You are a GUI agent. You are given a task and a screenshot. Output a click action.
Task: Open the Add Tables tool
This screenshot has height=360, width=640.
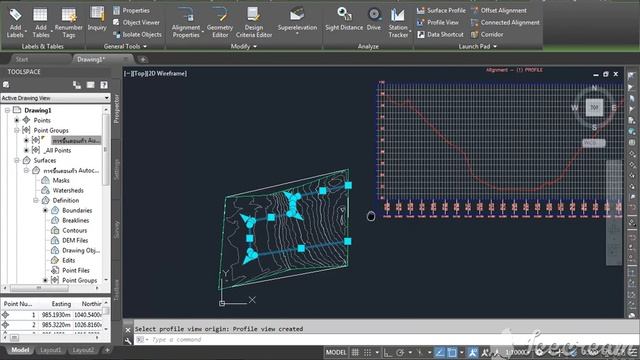pos(40,23)
